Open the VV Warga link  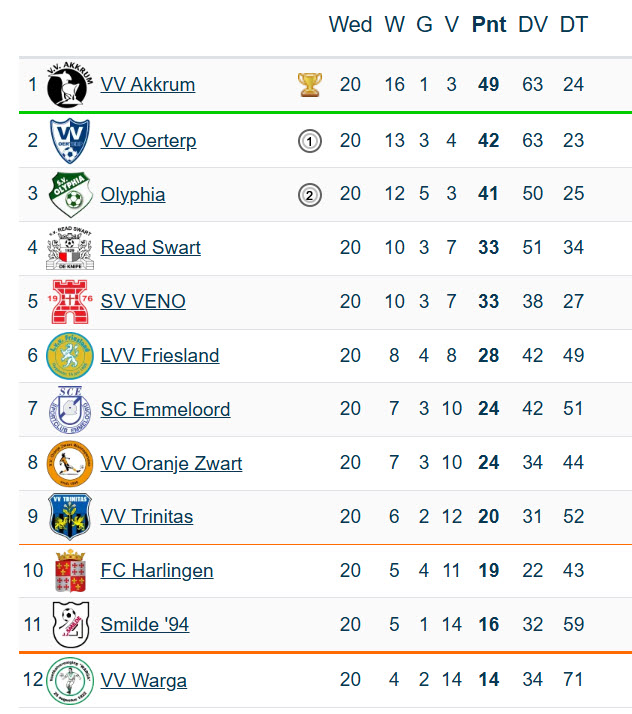(143, 681)
